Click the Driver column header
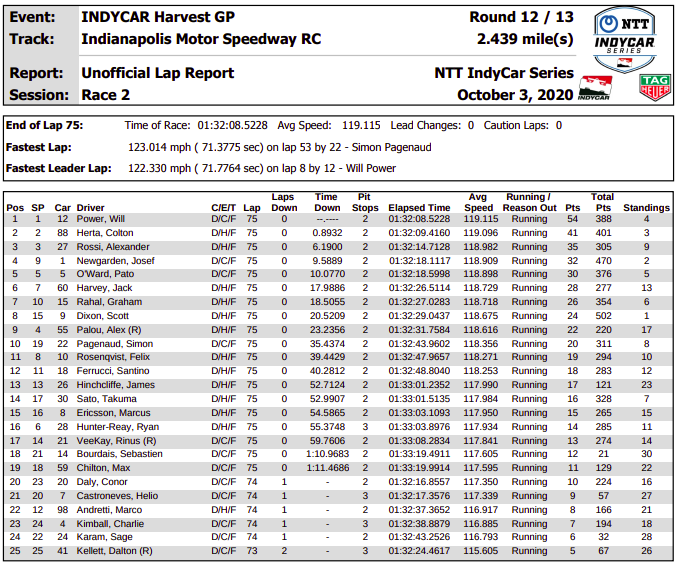This screenshot has height=565, width=681. tap(90, 208)
